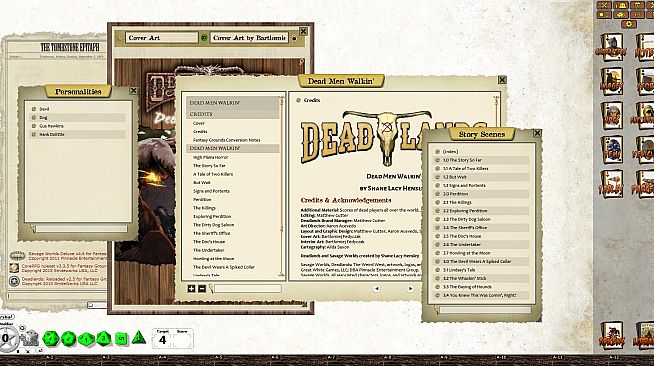Open the options gear icon below tool buttons
The image size is (654, 366).
click(629, 24)
